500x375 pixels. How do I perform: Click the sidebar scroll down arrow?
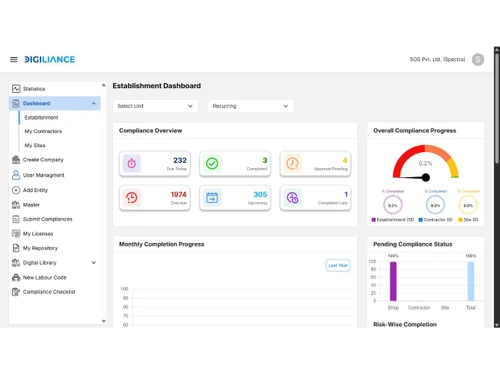(x=104, y=321)
